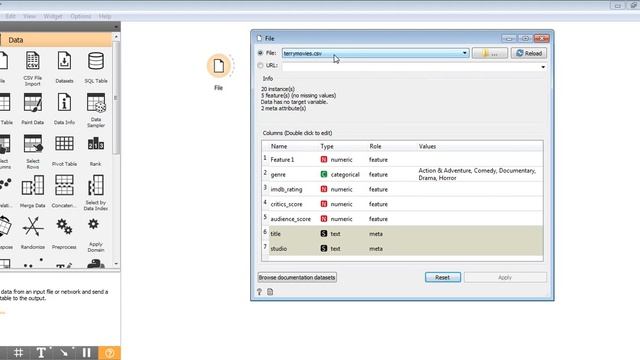
Task: Choose the Concatenate widget
Action: coord(64,191)
